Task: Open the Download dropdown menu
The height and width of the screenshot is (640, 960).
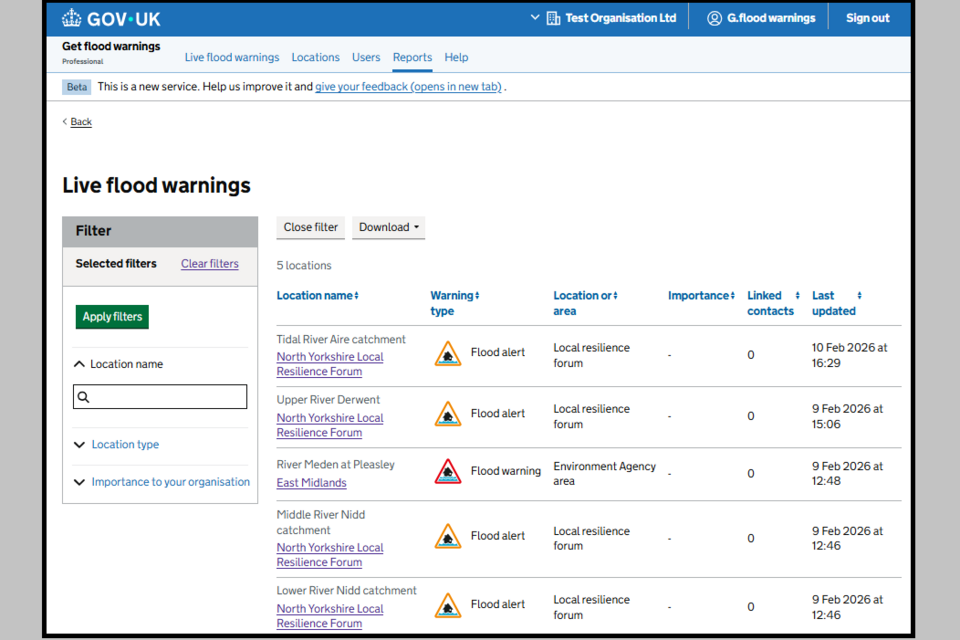Action: [388, 228]
